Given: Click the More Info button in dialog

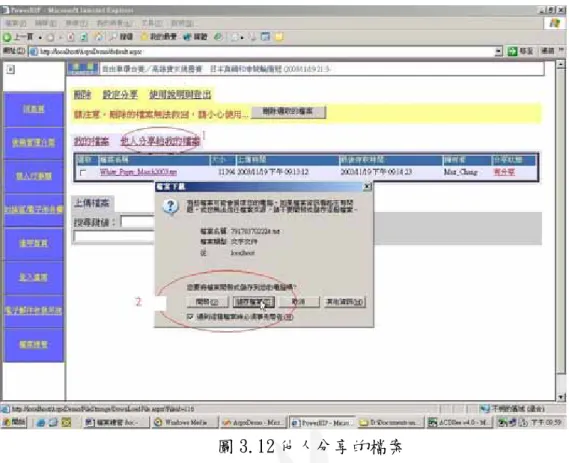Looking at the screenshot, I should point(345,302).
